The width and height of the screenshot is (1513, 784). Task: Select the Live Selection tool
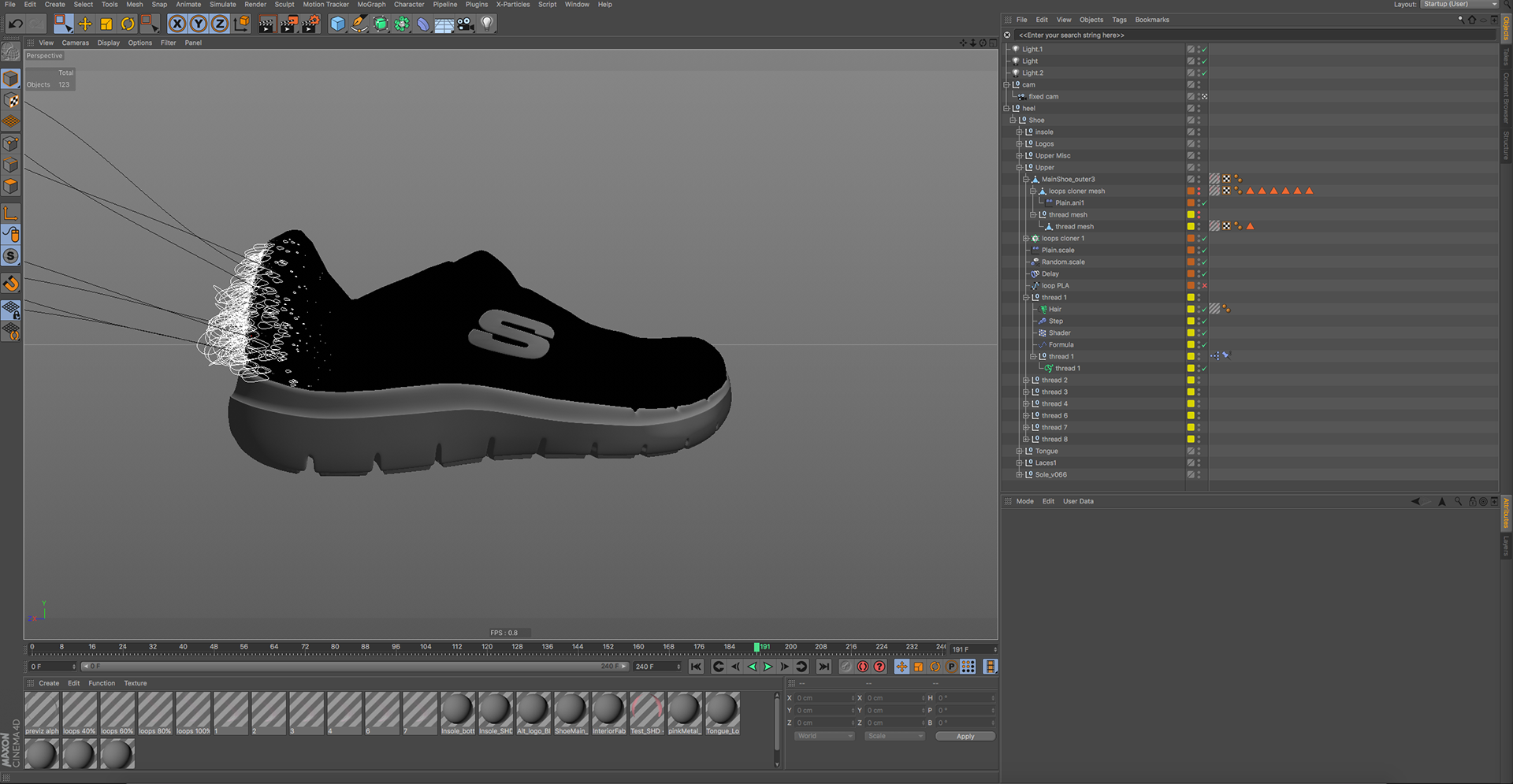click(x=63, y=24)
